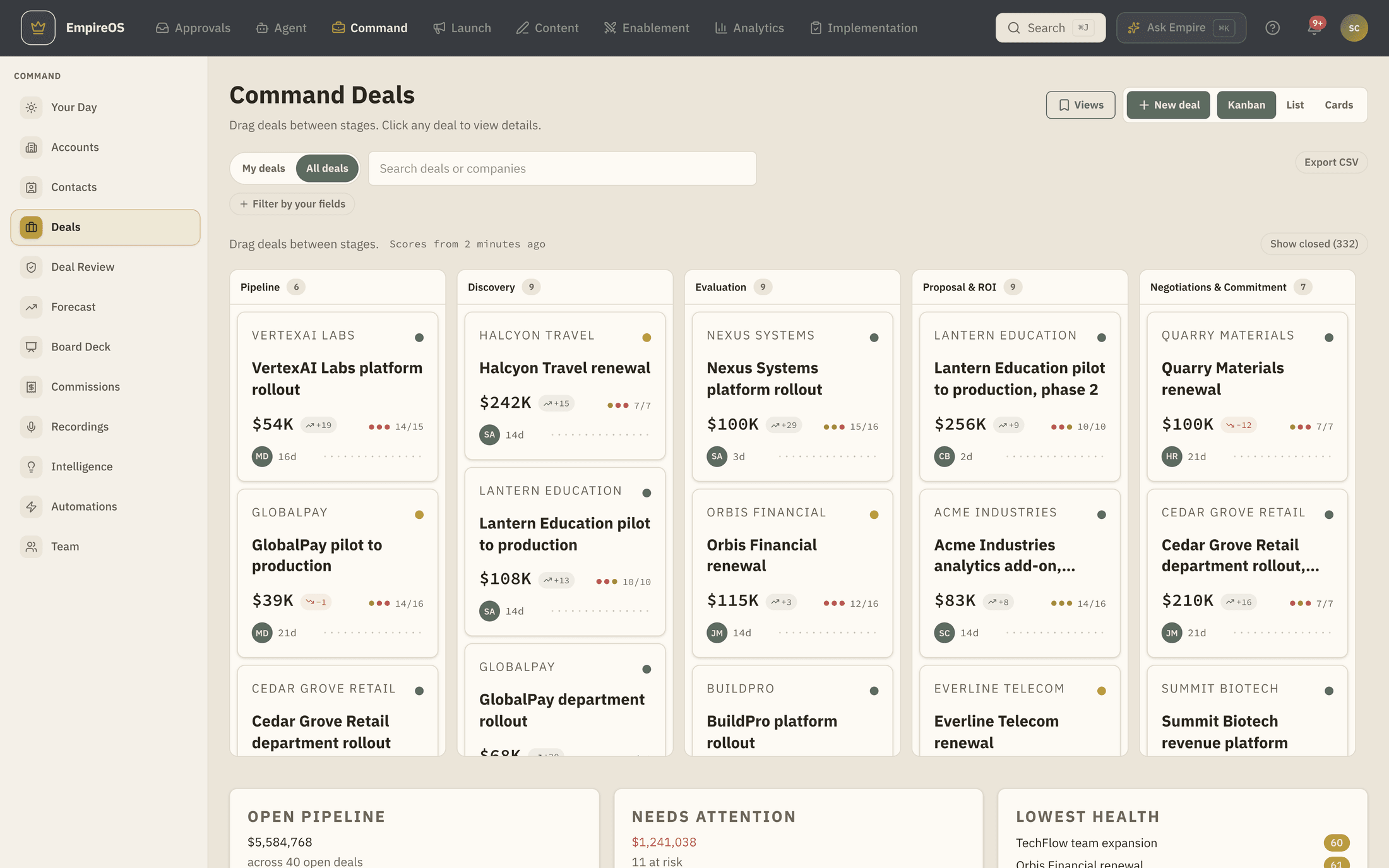Switch to List view
1389x868 pixels.
[x=1295, y=105]
